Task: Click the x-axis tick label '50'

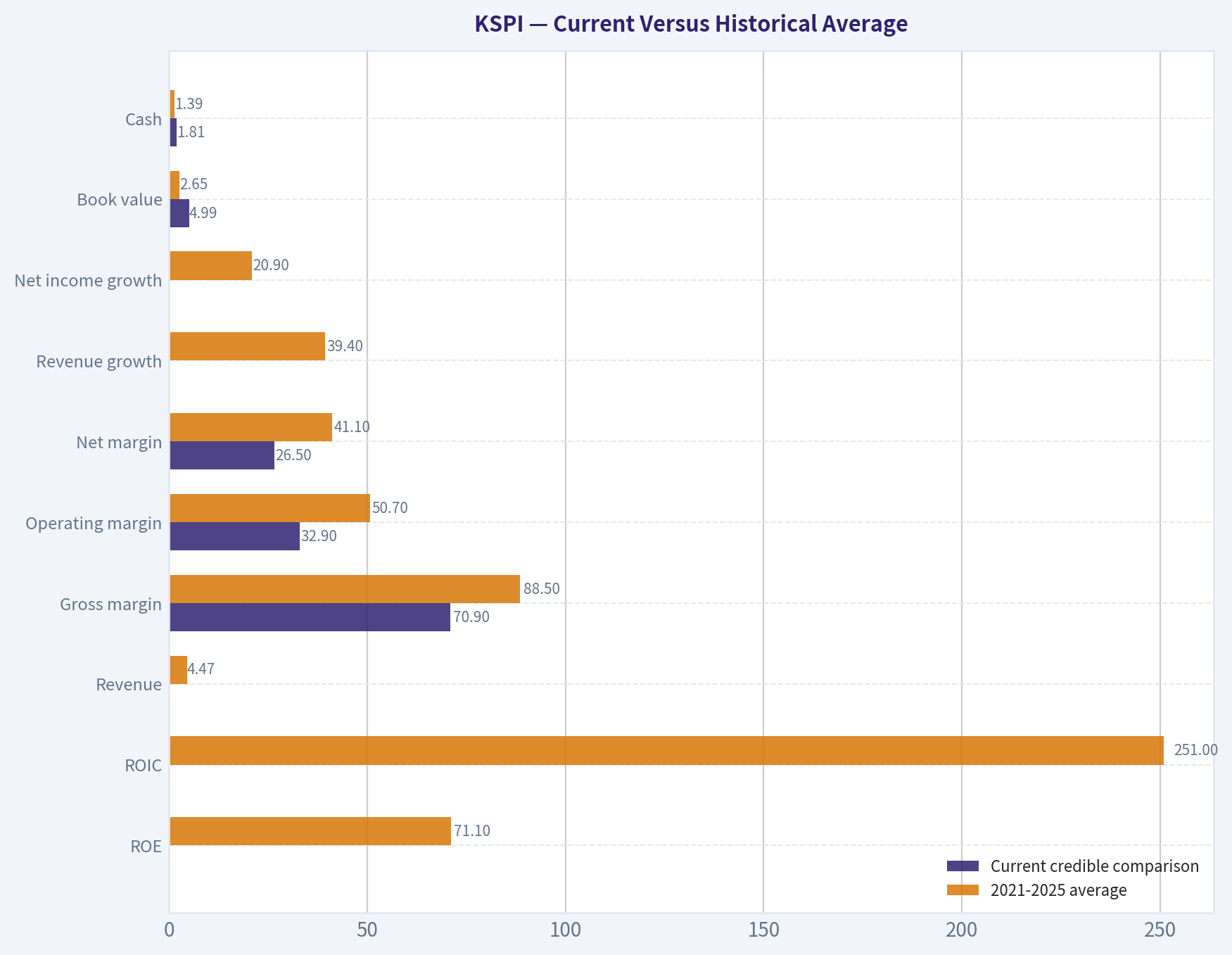Action: pos(367,930)
